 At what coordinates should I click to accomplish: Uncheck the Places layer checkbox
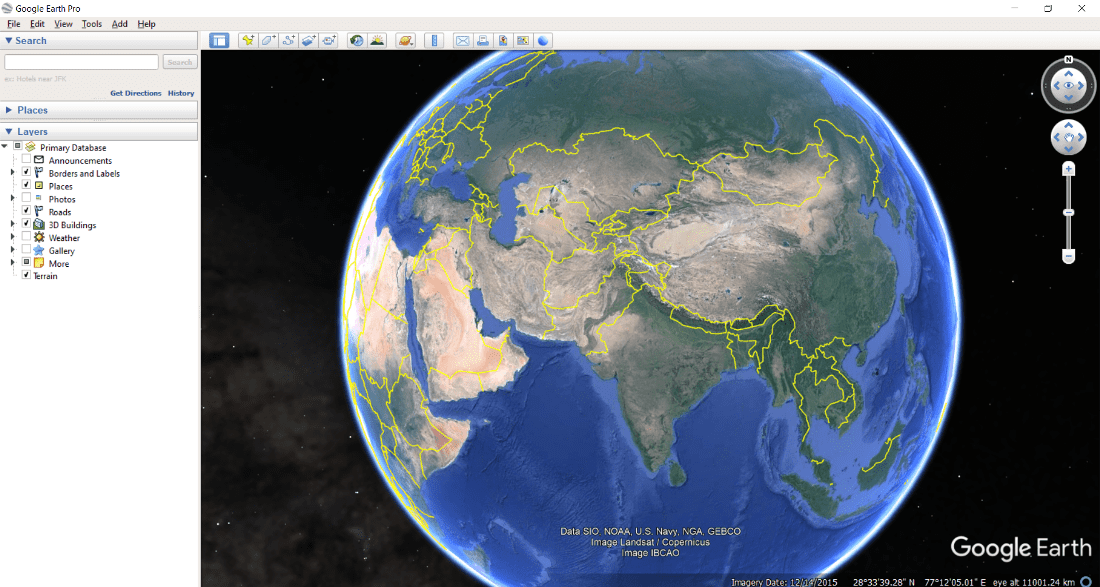coord(26,185)
